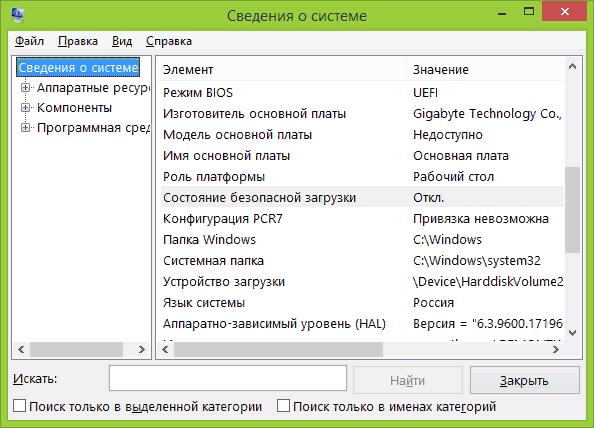The image size is (594, 428).
Task: Enable Поиск только в именах категорий checkbox
Action: (283, 406)
